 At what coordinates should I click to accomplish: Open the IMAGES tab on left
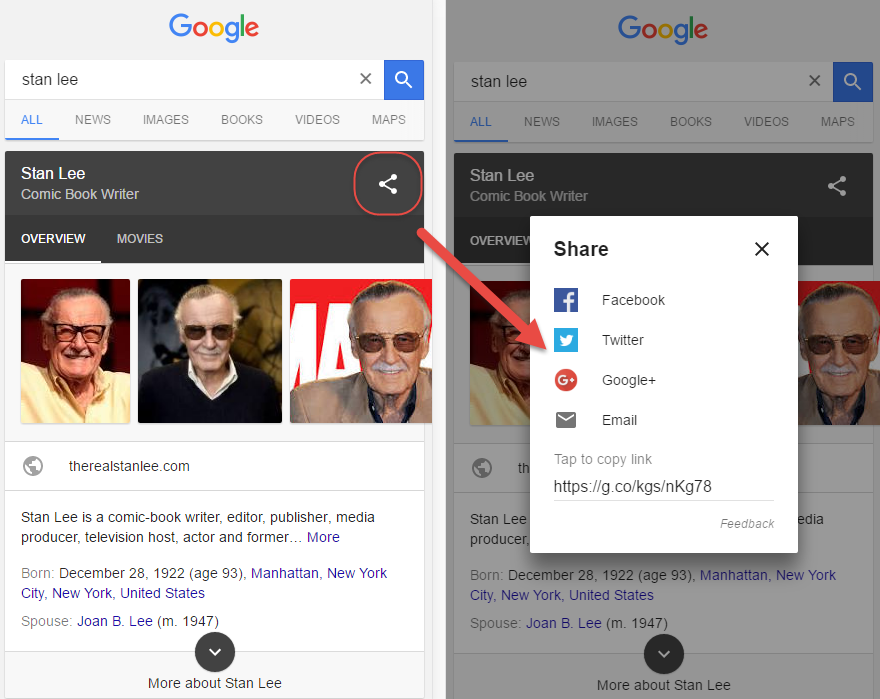pyautogui.click(x=166, y=120)
